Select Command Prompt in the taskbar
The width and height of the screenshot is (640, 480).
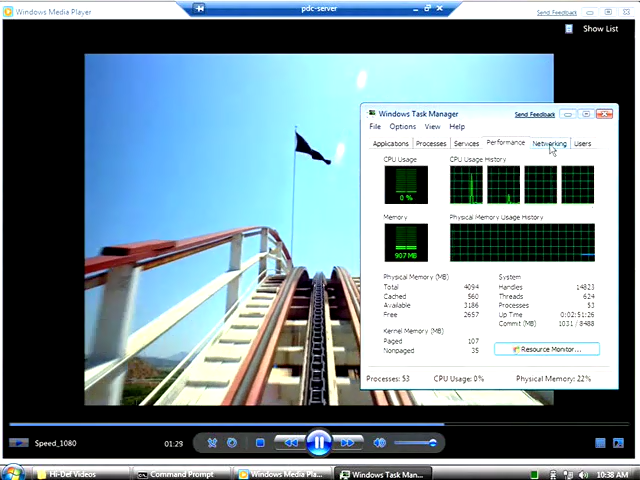[180, 474]
